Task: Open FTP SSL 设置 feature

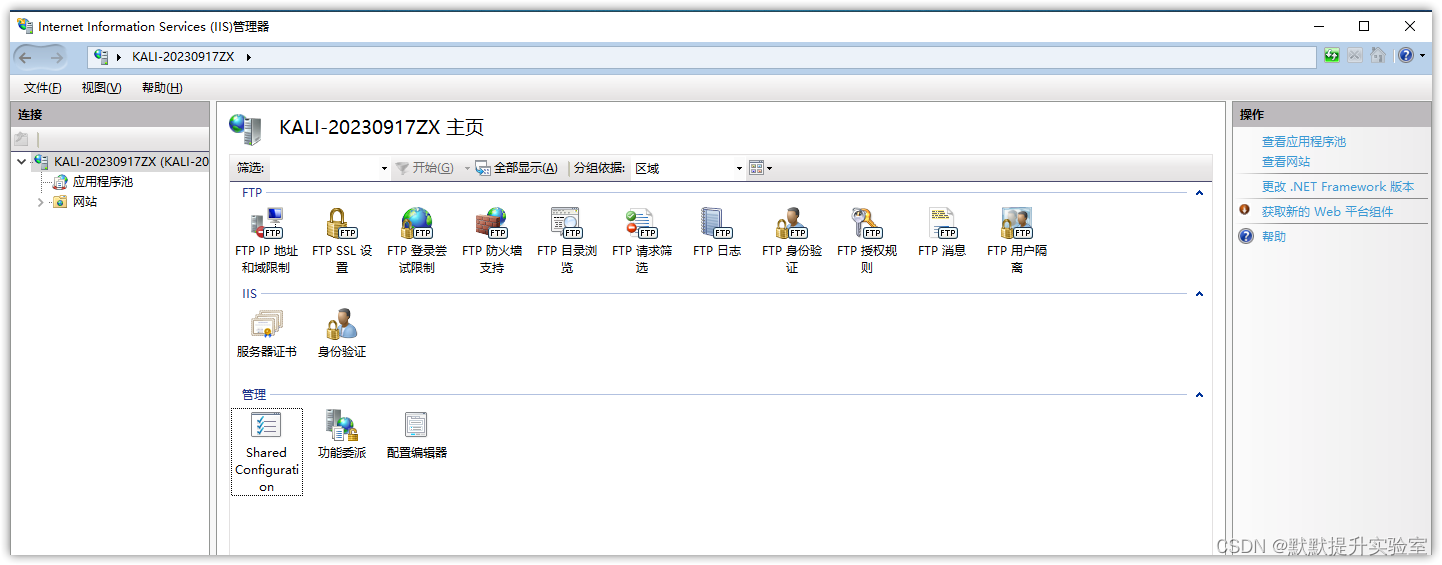Action: [342, 240]
